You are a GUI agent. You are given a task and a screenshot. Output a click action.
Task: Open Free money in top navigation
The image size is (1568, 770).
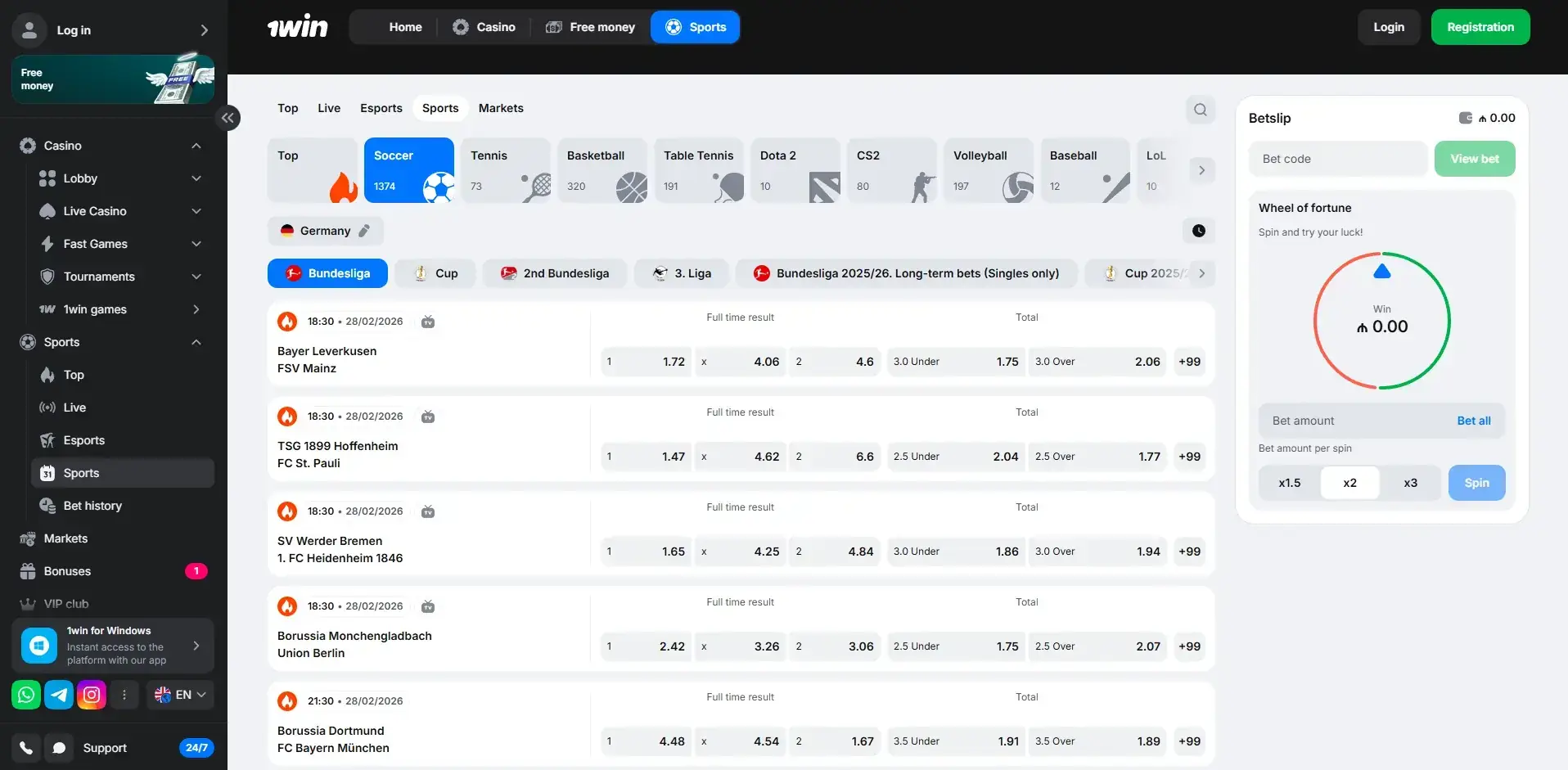pos(590,27)
